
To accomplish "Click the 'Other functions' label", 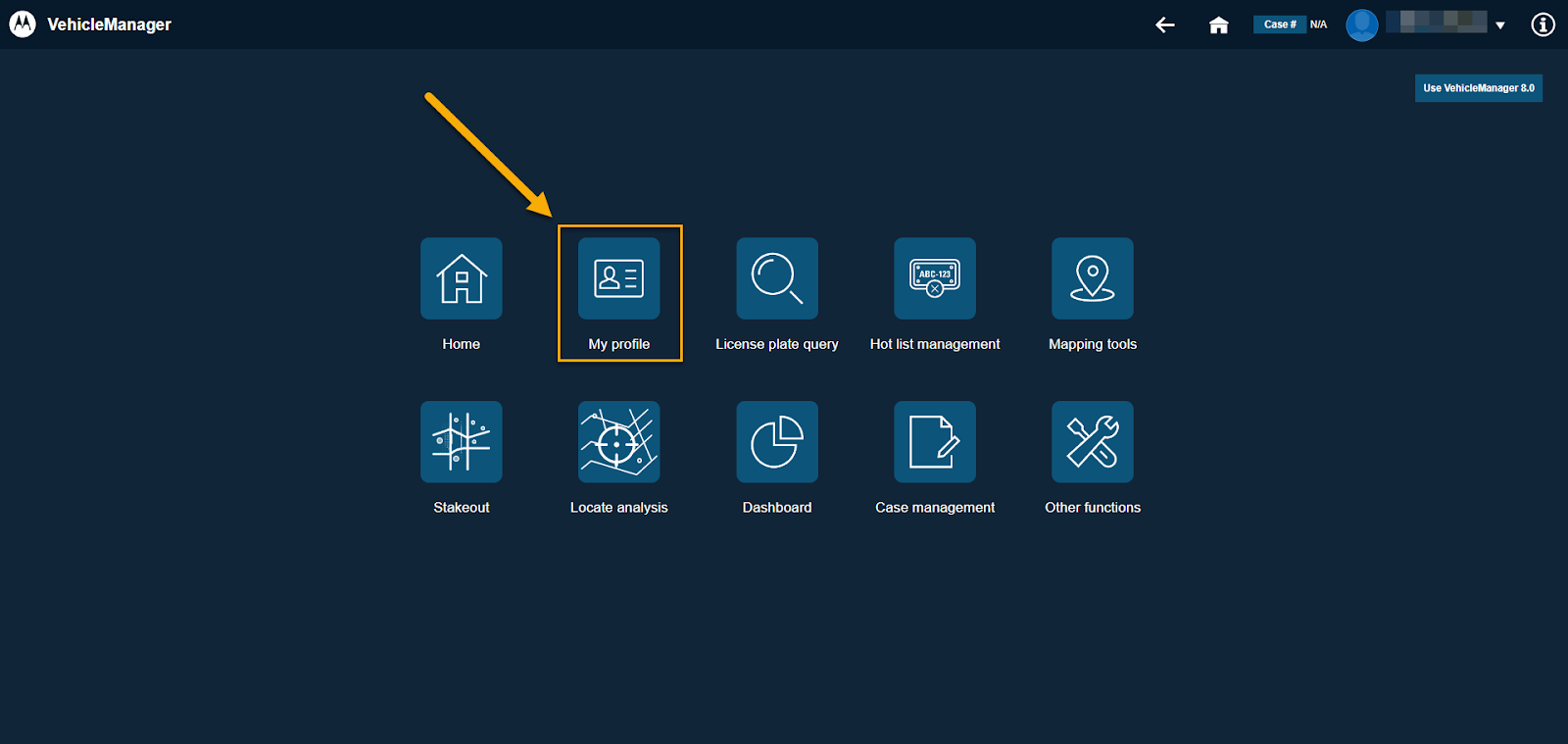I will [x=1093, y=508].
